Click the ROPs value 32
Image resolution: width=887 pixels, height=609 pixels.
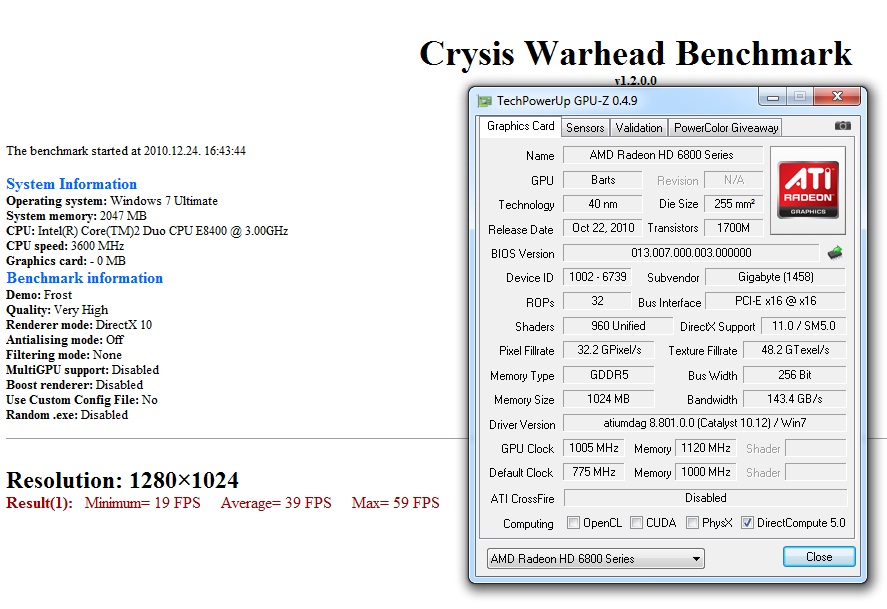tap(597, 301)
